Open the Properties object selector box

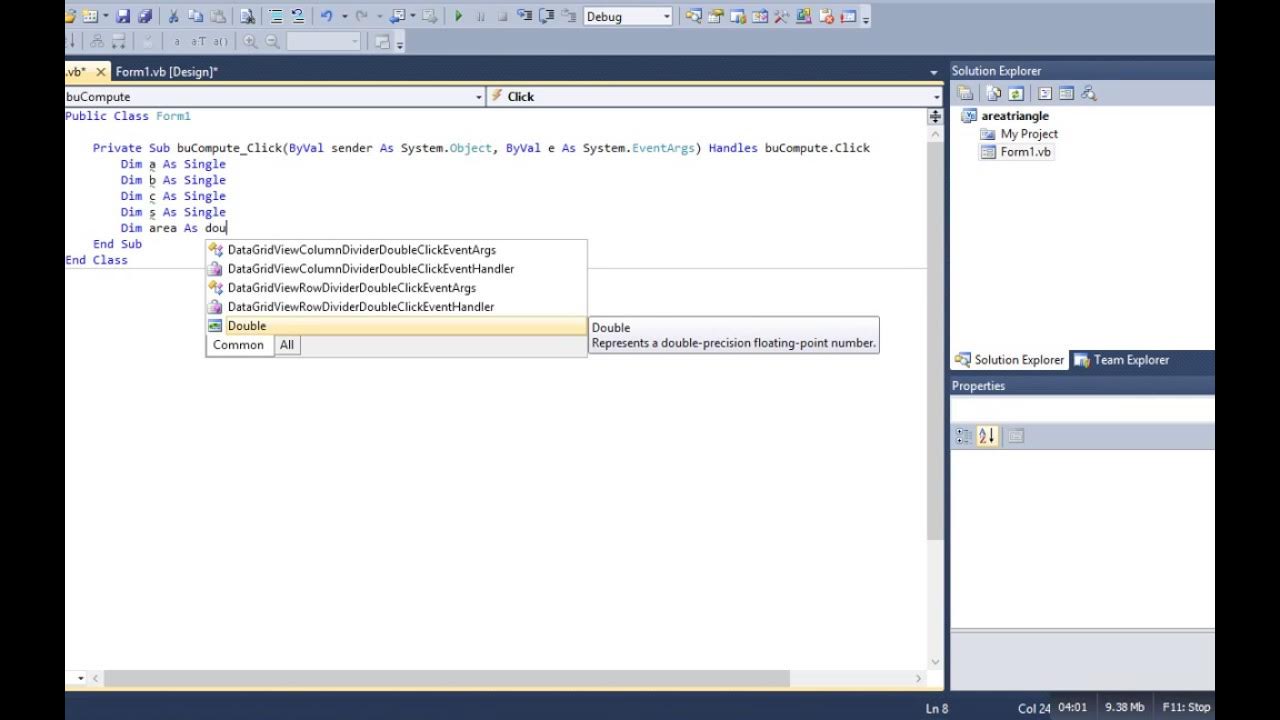[1082, 409]
